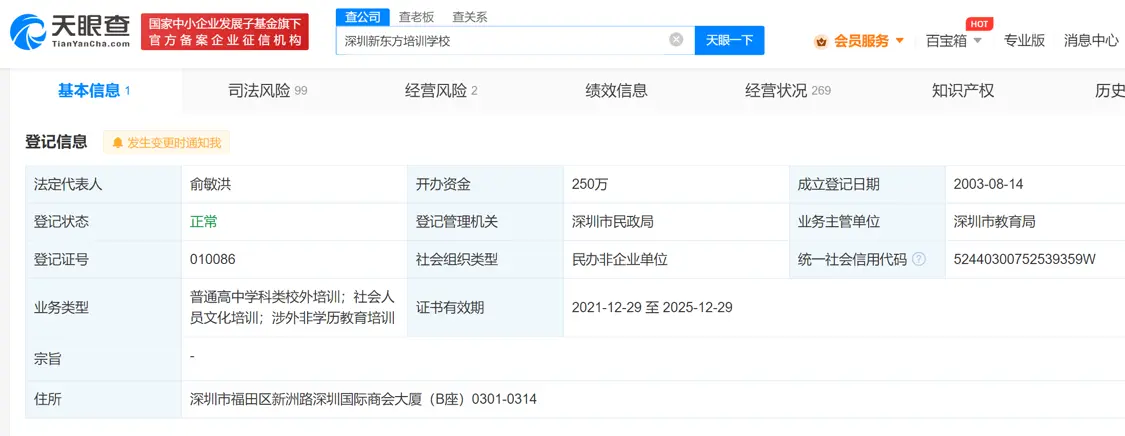The height and width of the screenshot is (436, 1125).
Task: Select the 查老板 search tab
Action: [x=417, y=17]
